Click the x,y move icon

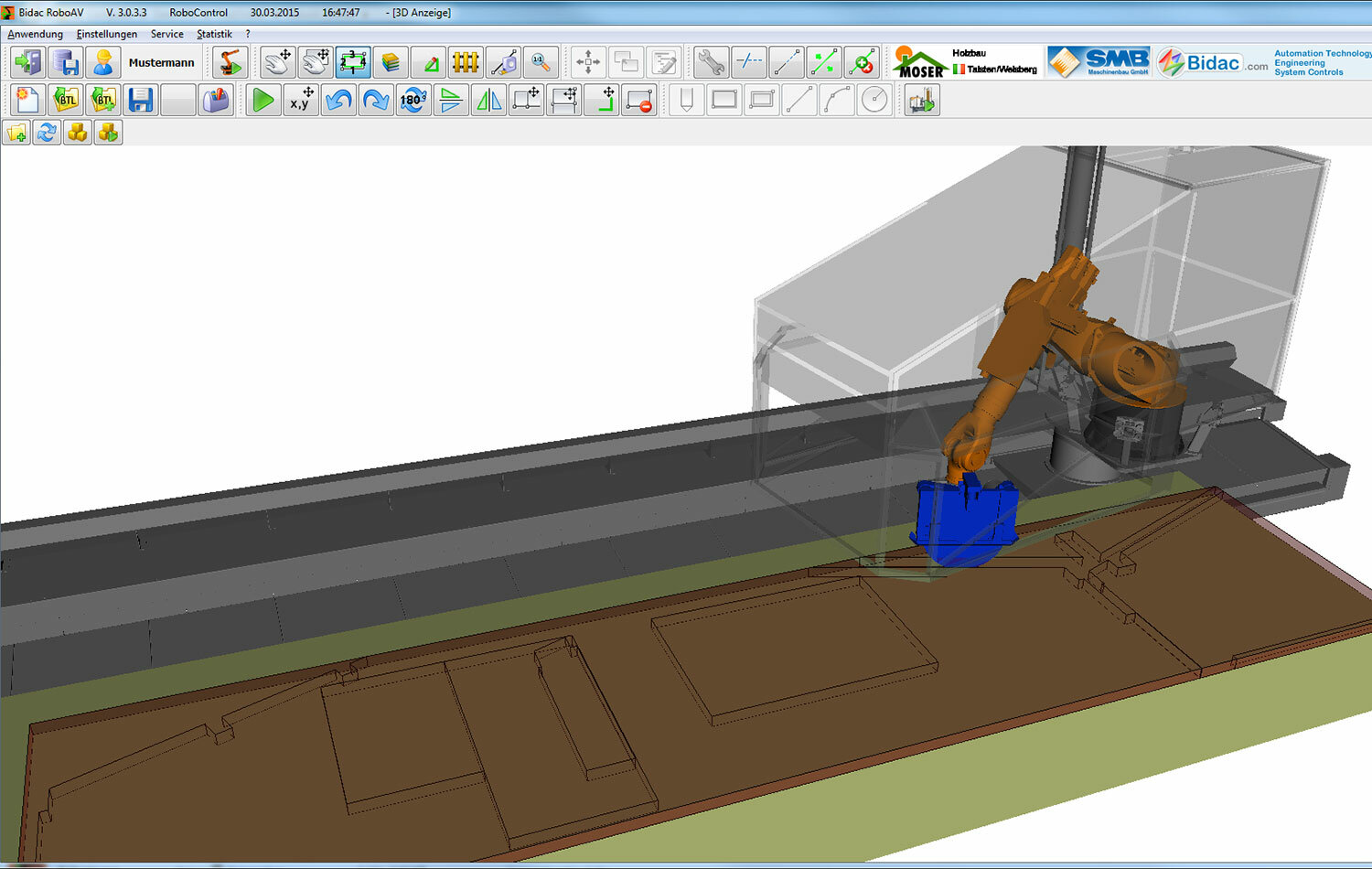click(301, 100)
